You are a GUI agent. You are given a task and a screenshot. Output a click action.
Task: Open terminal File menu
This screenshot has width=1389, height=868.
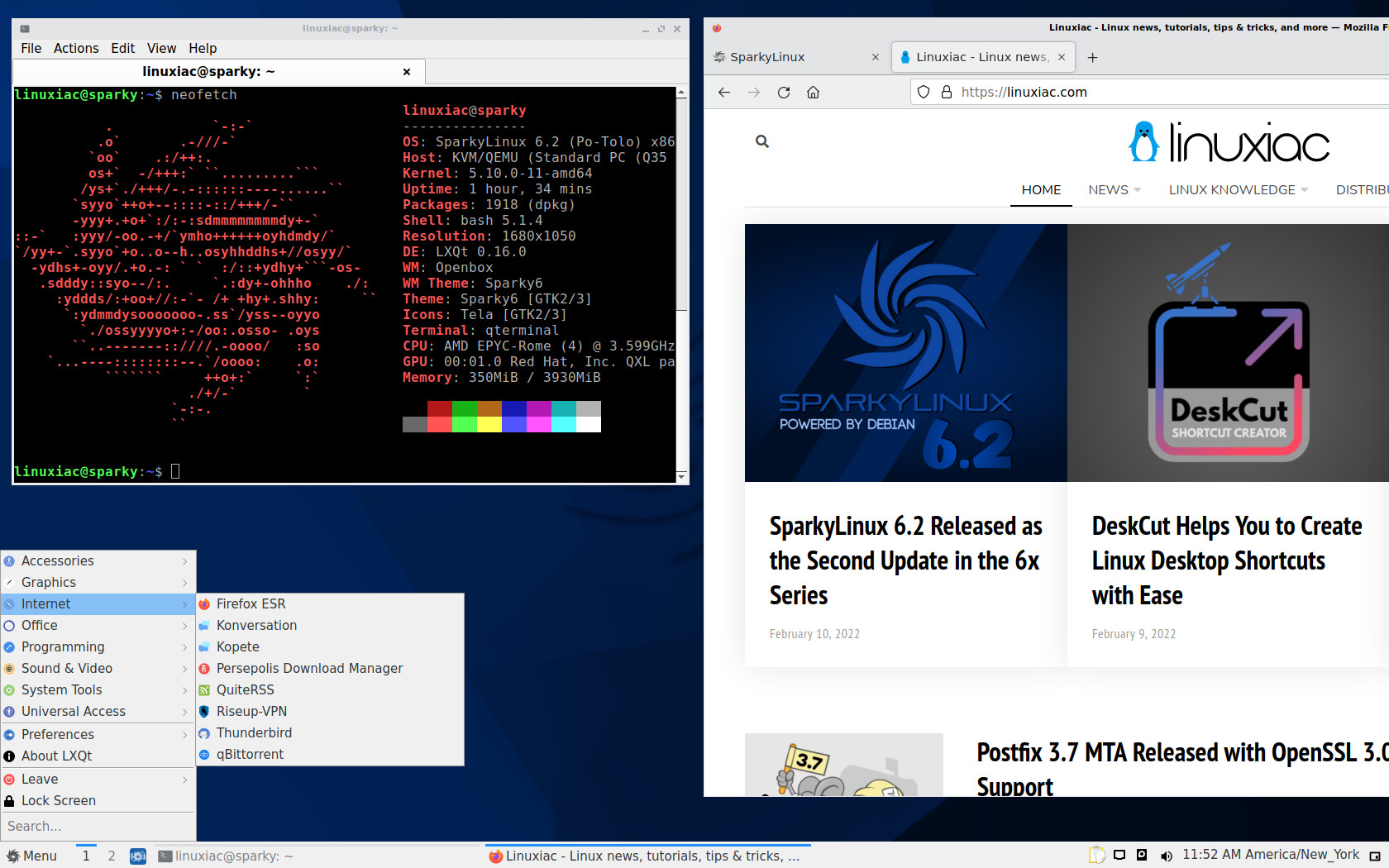click(x=31, y=49)
